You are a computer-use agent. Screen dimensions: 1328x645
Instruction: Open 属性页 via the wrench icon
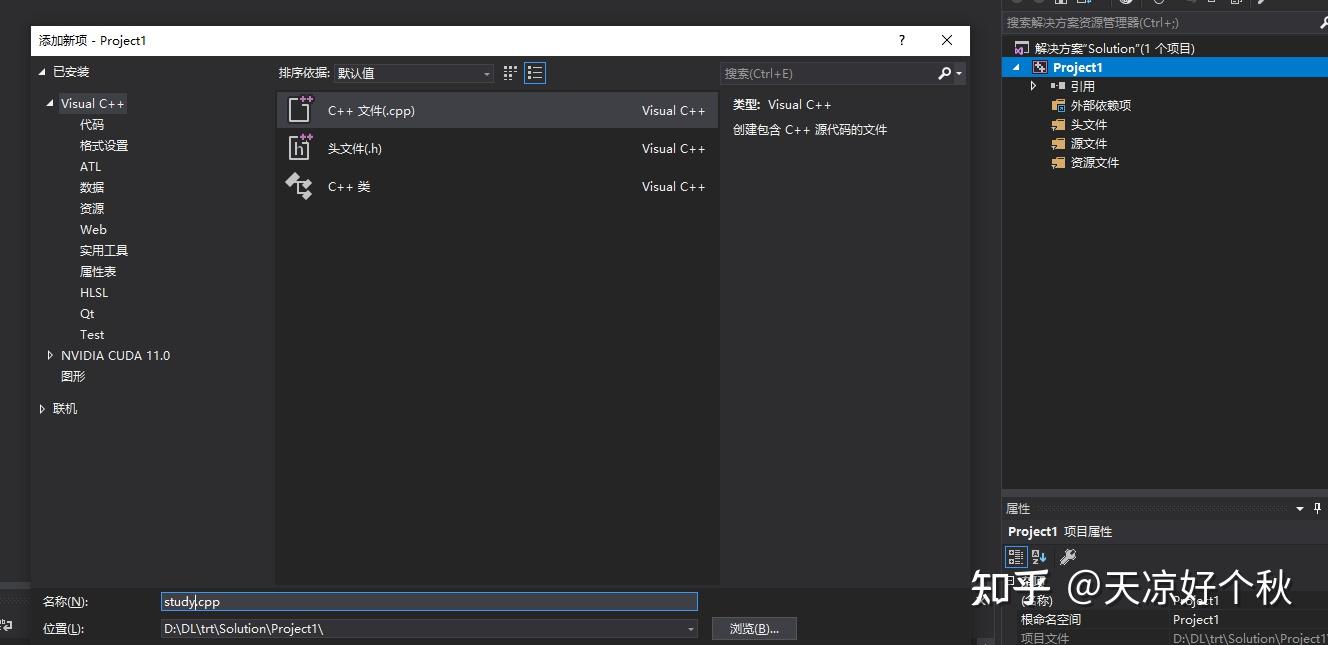pos(1068,556)
